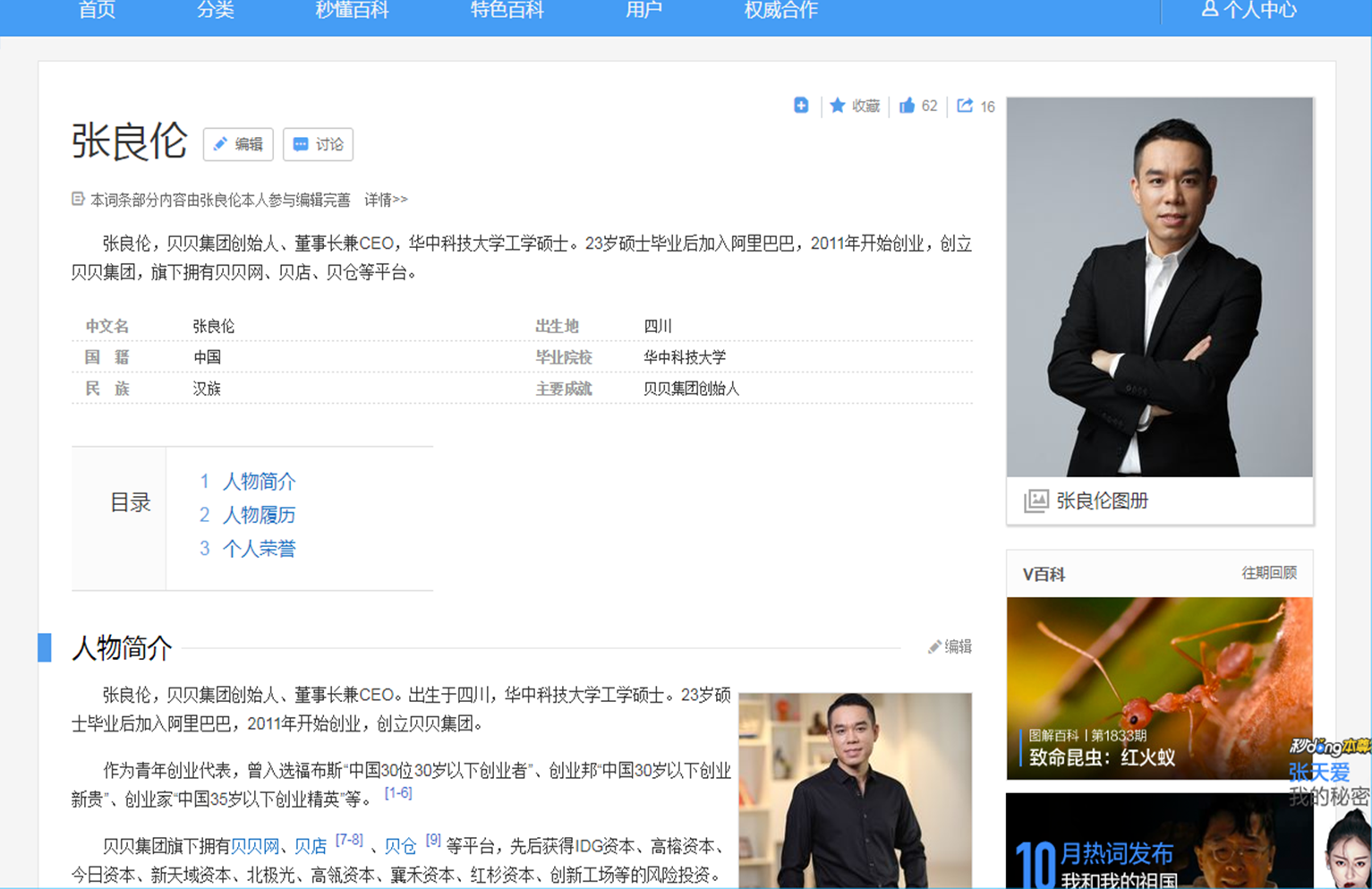Screen dimensions: 1372x889
Task: Open the 个人中心 user icon
Action: pyautogui.click(x=1209, y=9)
